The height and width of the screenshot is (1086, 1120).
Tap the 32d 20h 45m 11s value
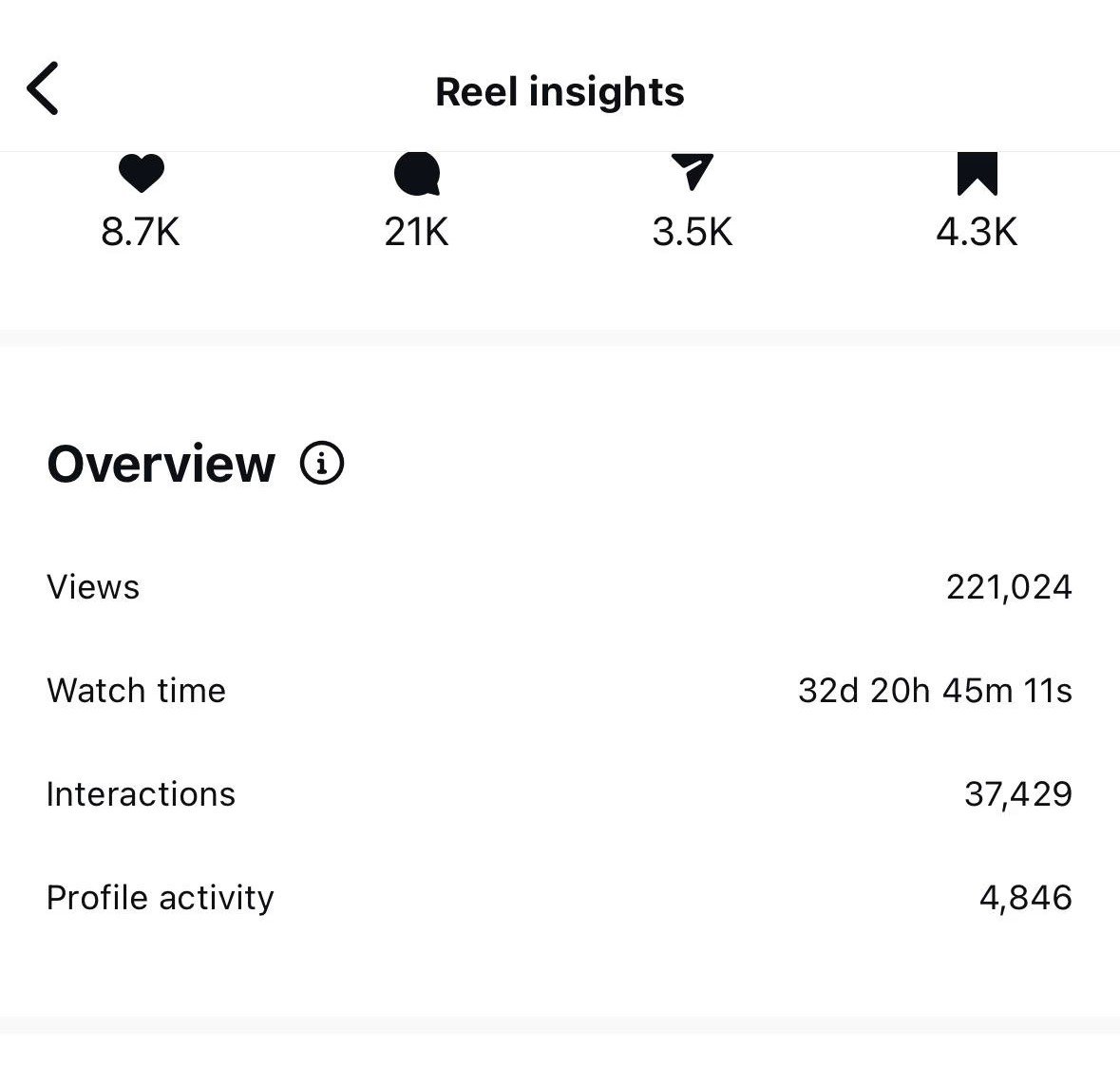click(x=935, y=691)
